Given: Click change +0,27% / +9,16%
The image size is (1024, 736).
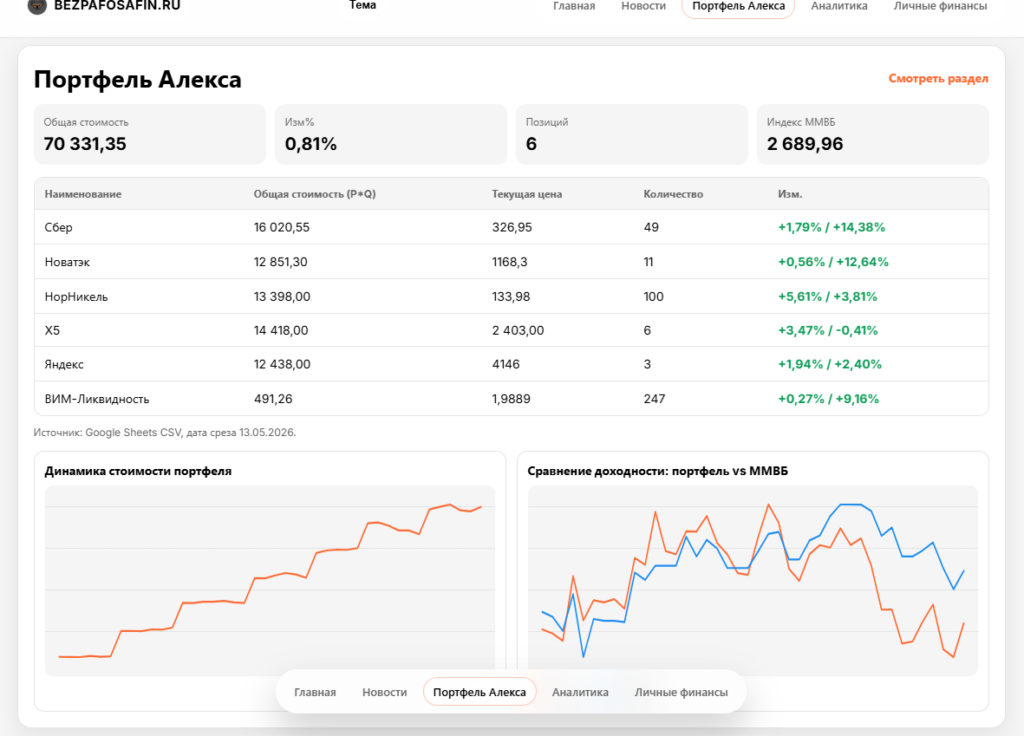Looking at the screenshot, I should [x=828, y=399].
